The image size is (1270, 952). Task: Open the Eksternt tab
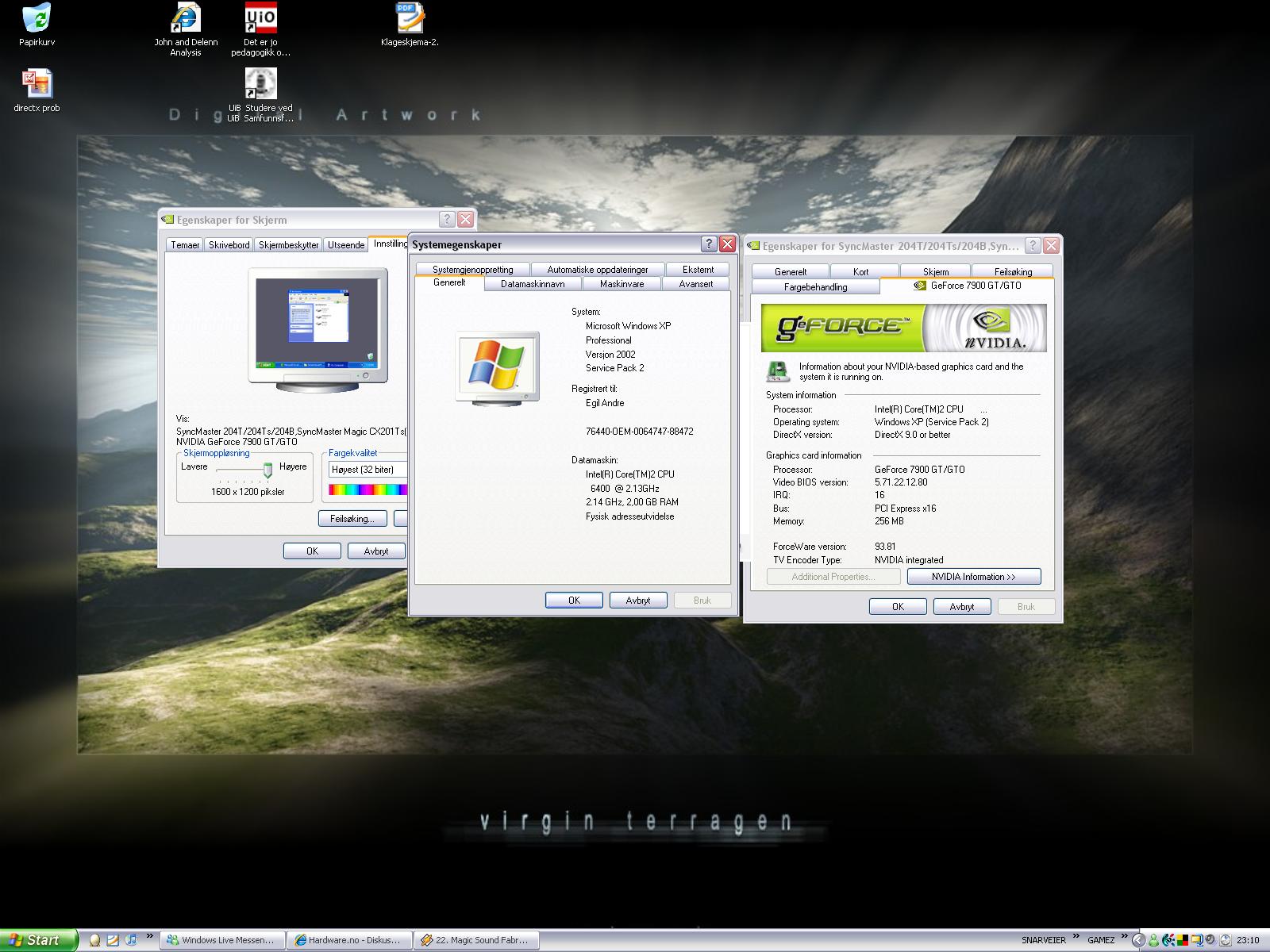(x=698, y=270)
